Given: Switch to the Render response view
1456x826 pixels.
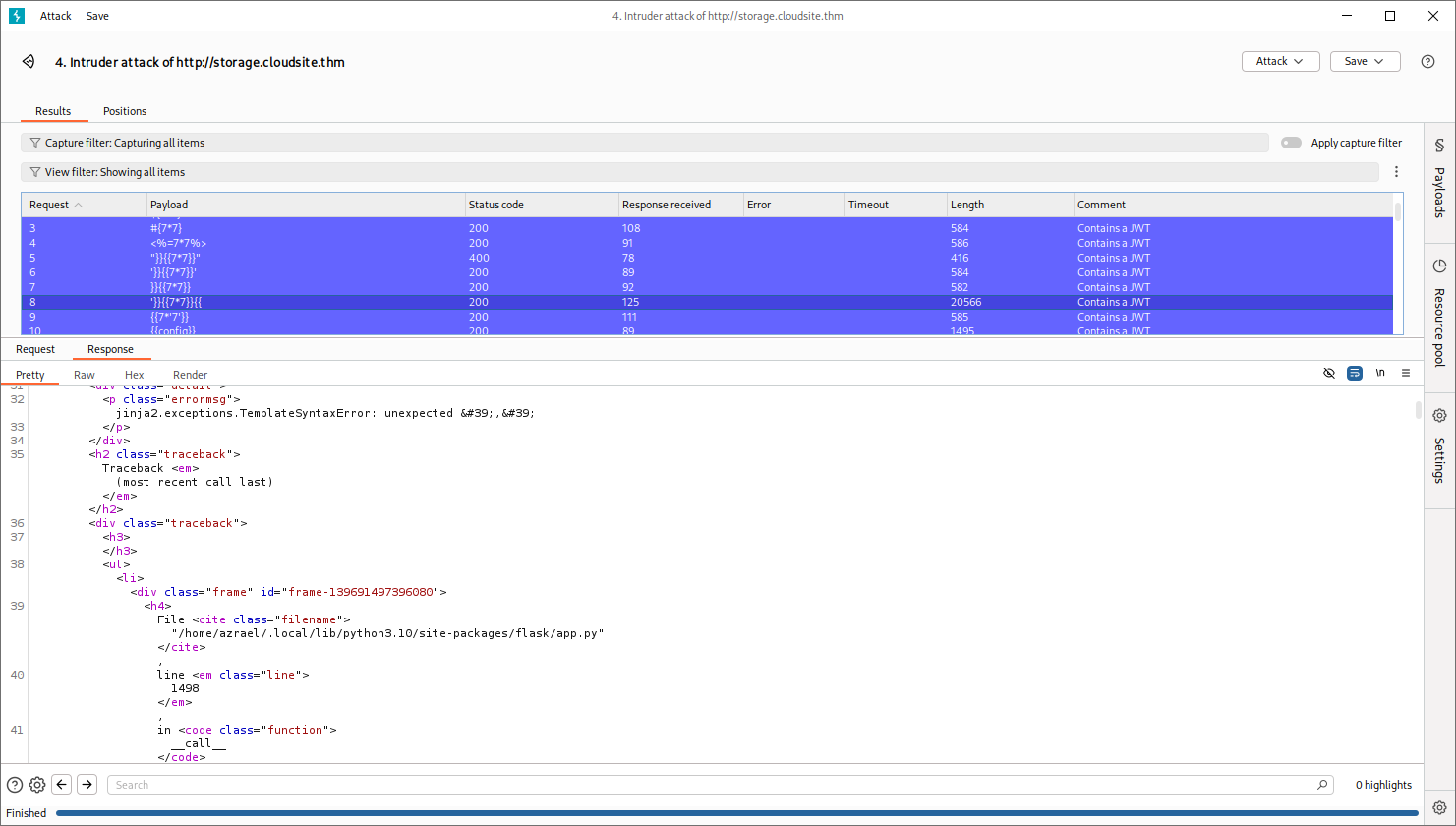Looking at the screenshot, I should click(190, 375).
